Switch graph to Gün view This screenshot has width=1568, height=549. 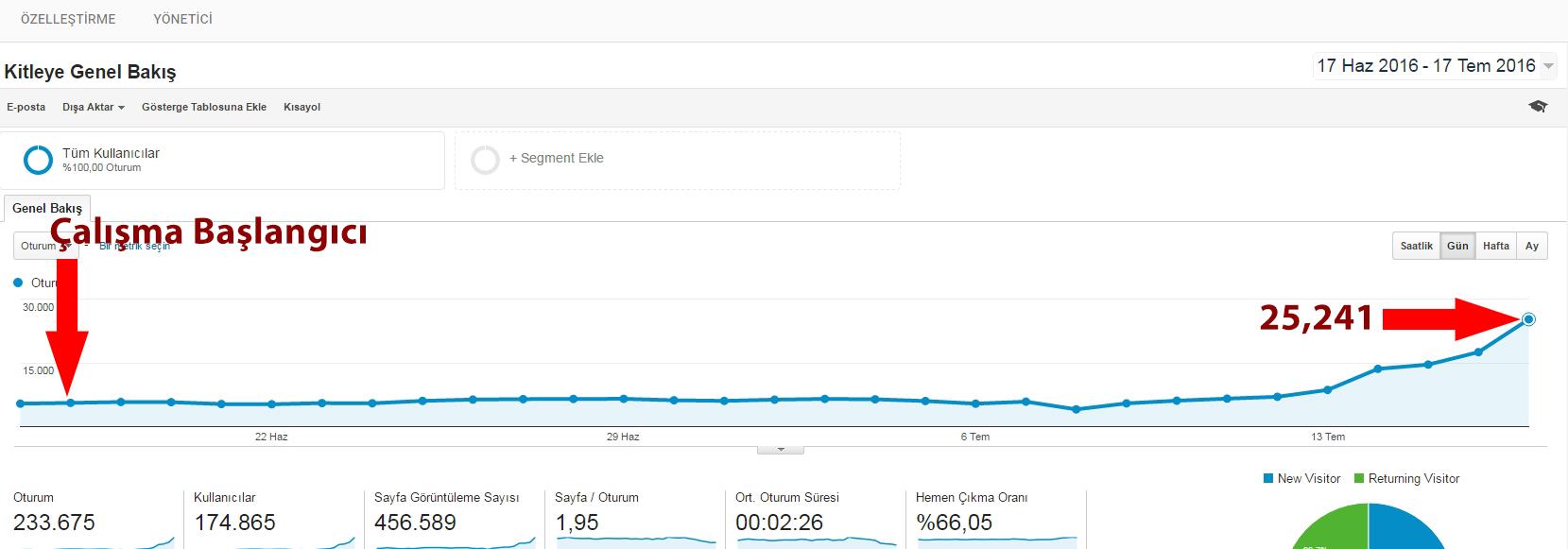click(1457, 246)
